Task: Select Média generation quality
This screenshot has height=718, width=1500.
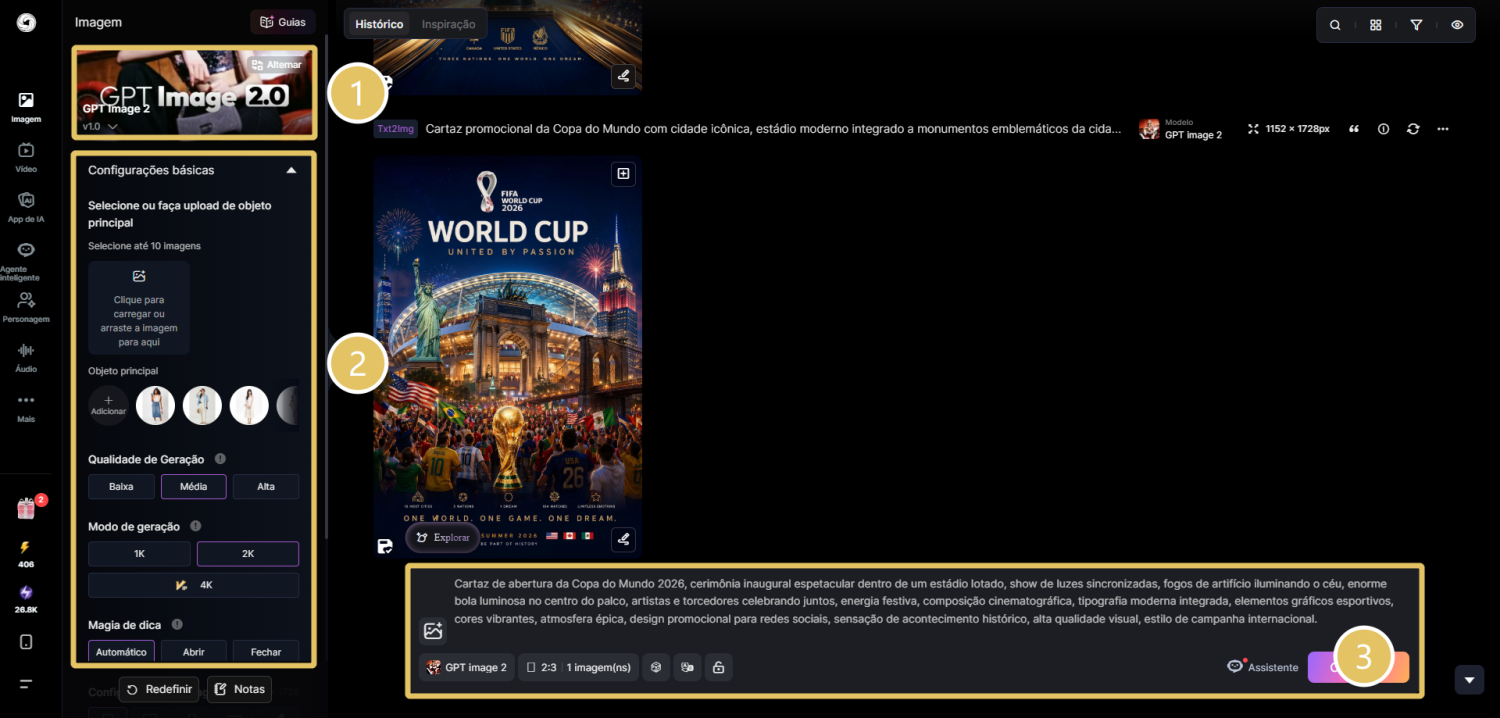Action: 193,486
